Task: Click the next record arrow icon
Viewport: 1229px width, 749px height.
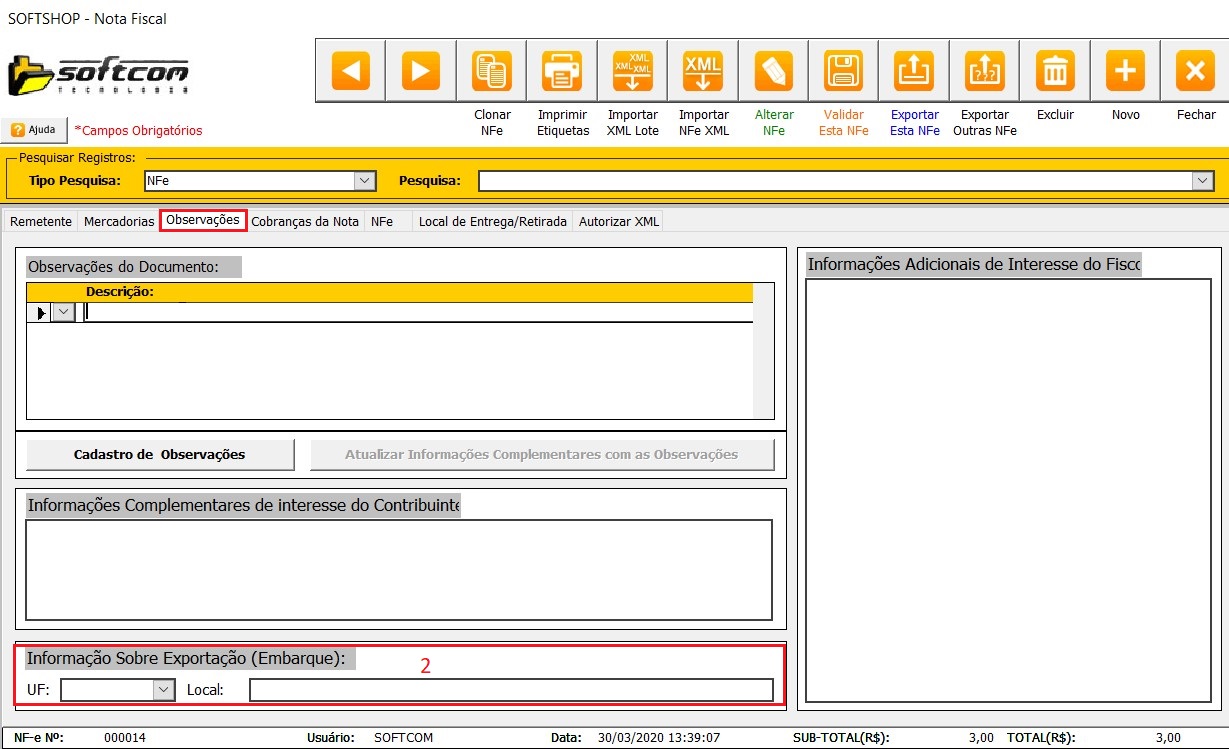Action: tap(421, 71)
